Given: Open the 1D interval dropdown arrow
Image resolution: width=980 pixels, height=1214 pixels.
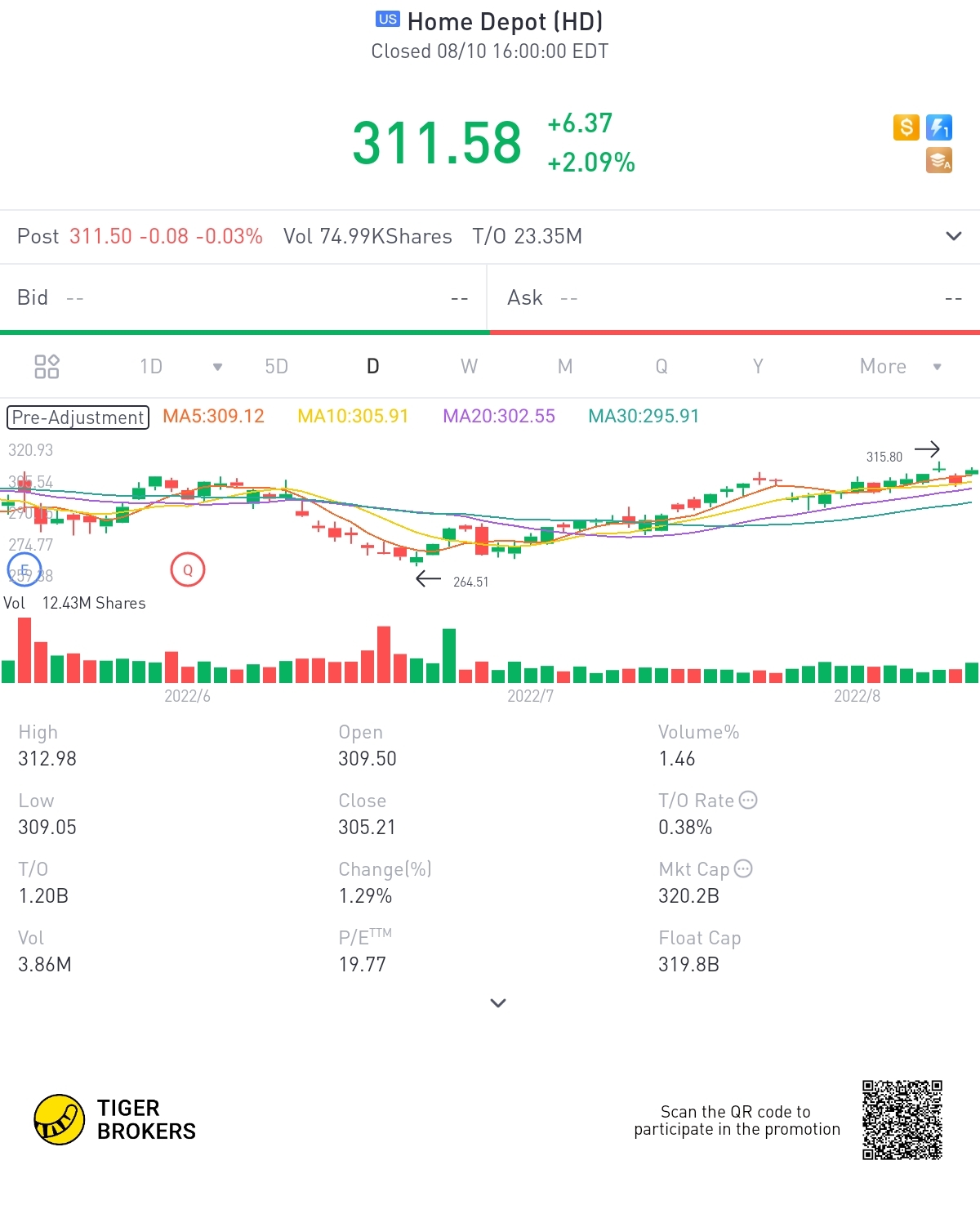Looking at the screenshot, I should click(217, 367).
